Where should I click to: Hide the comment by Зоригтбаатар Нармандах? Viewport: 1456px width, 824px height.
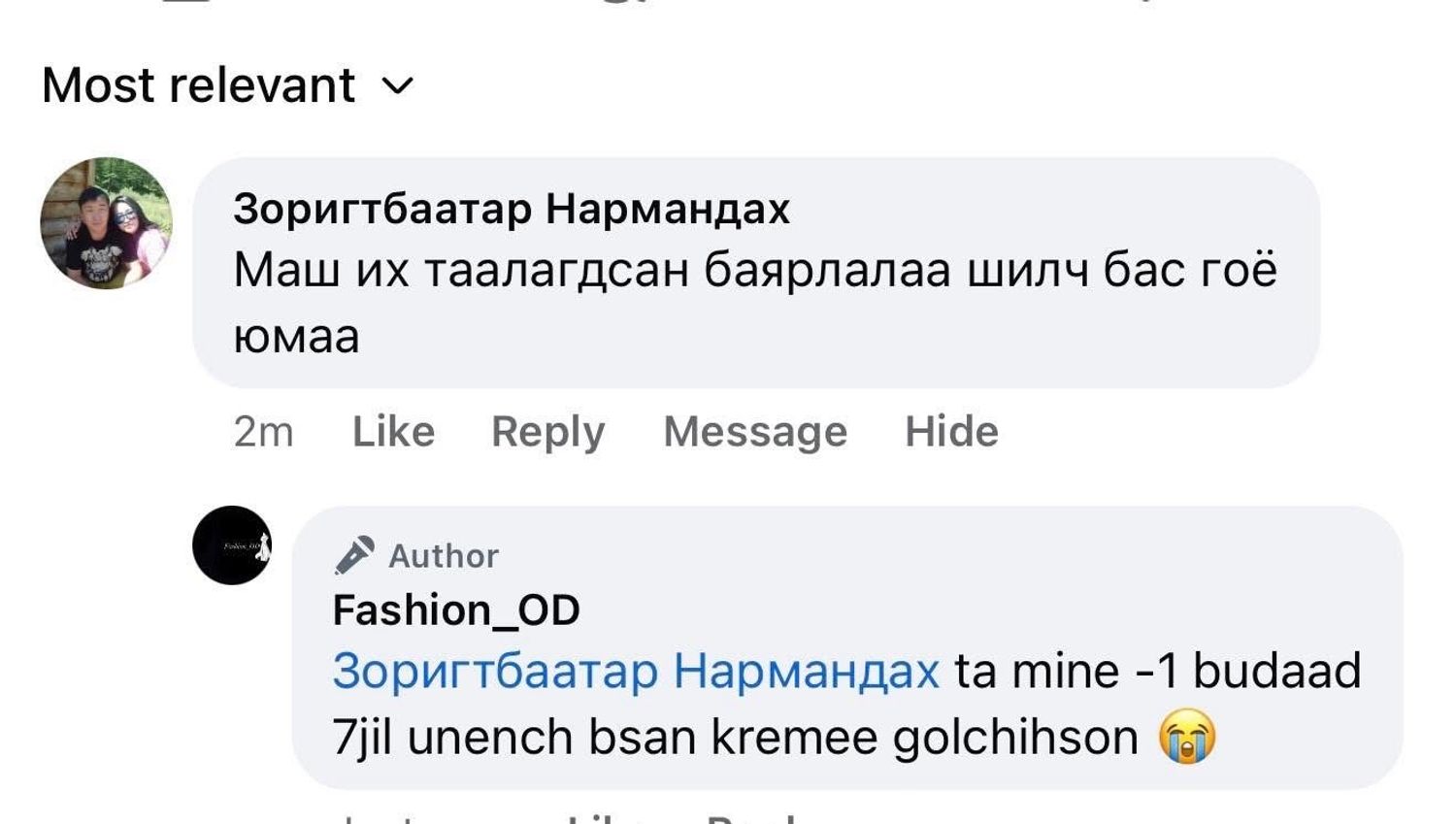[x=950, y=431]
